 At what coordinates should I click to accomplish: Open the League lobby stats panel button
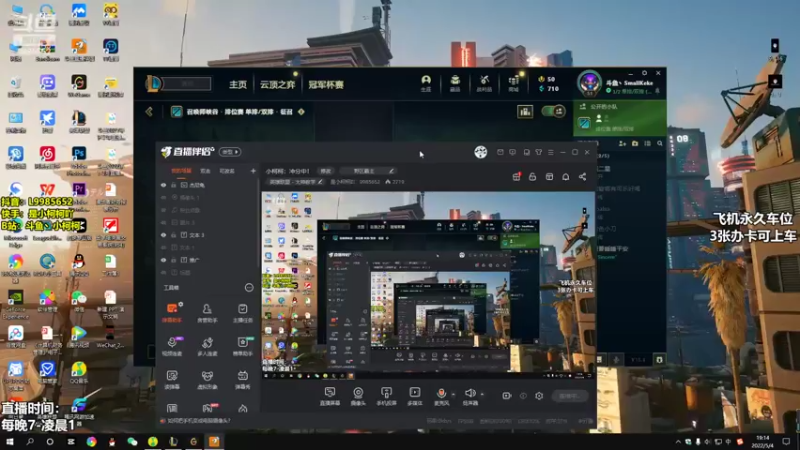coord(525,111)
